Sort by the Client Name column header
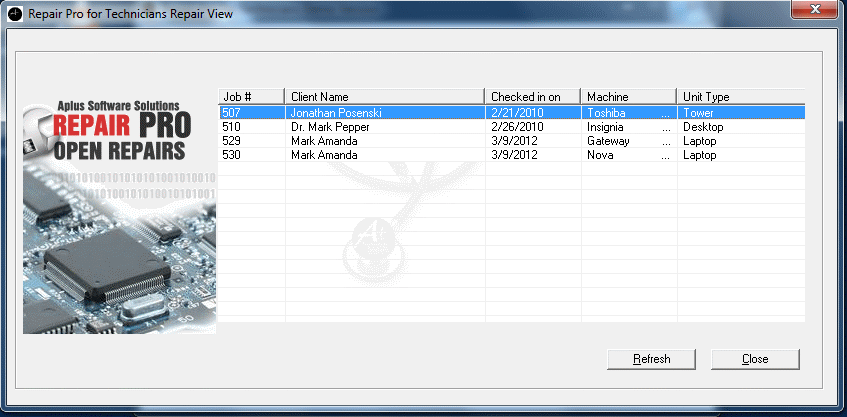This screenshot has width=847, height=417. [384, 97]
